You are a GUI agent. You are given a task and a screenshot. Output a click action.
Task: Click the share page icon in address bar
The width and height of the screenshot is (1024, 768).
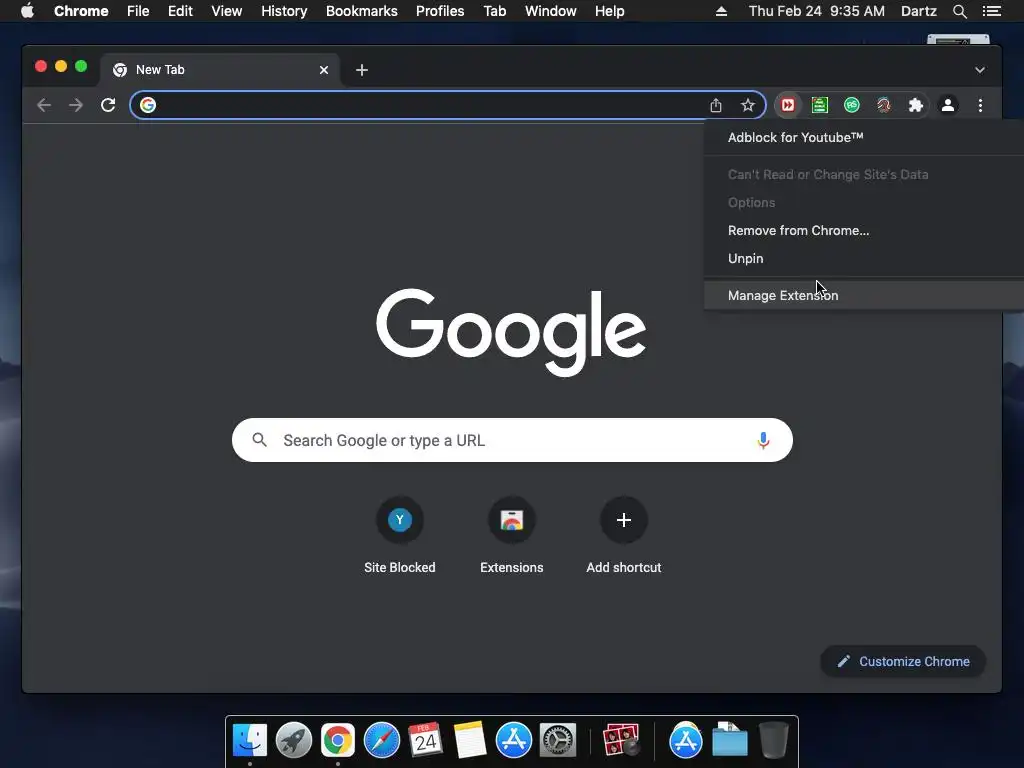coord(716,105)
